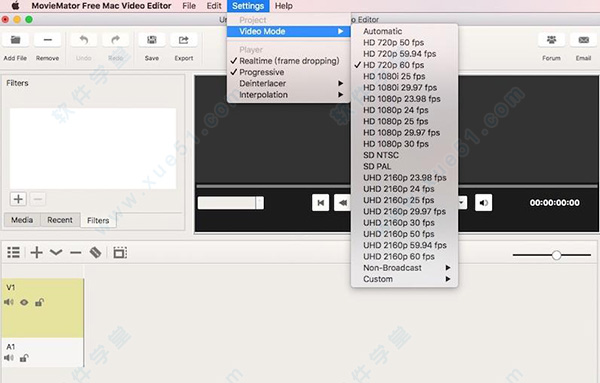This screenshot has width=600, height=383.
Task: Click the remove filter minus button
Action: [38, 199]
